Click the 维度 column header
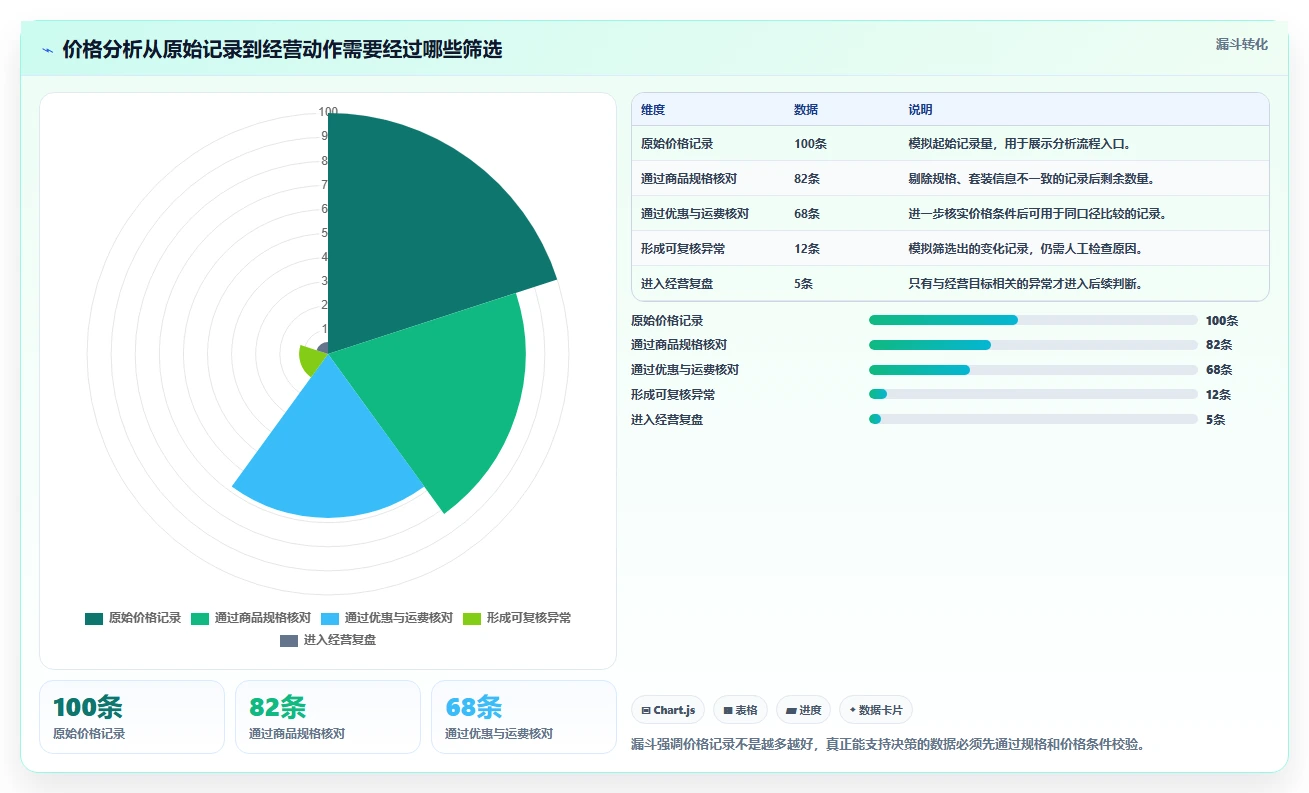 pos(653,110)
